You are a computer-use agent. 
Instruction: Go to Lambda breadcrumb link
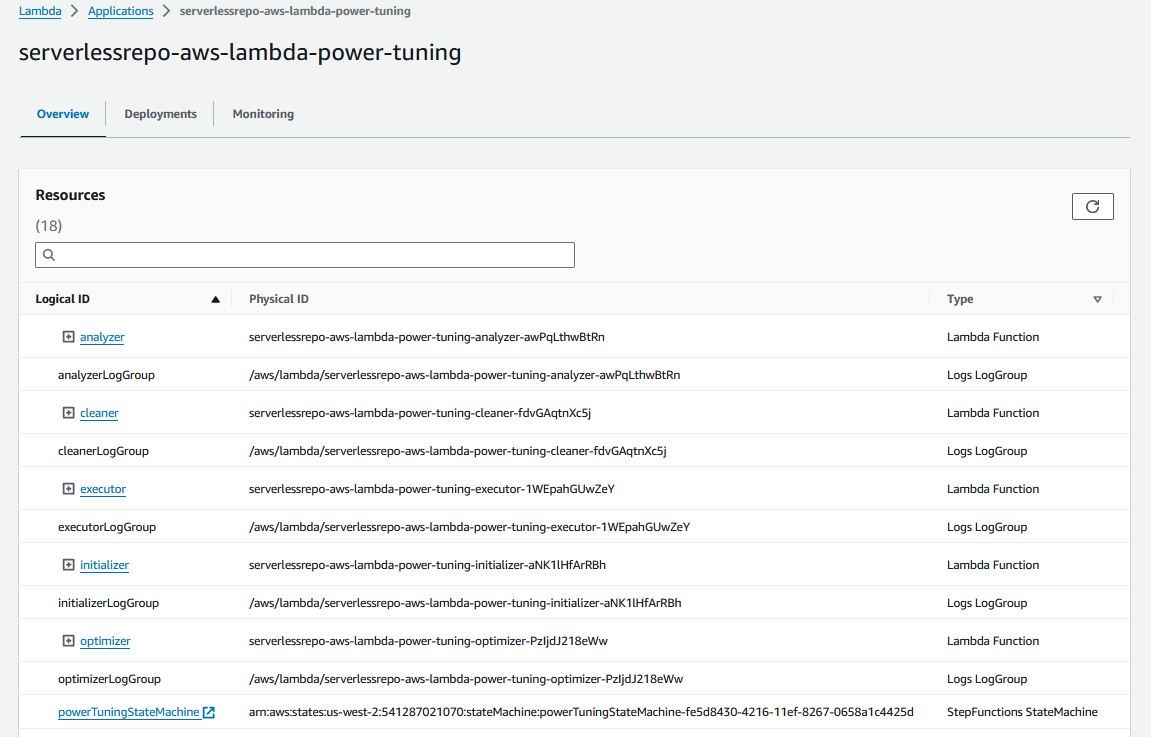(x=40, y=11)
